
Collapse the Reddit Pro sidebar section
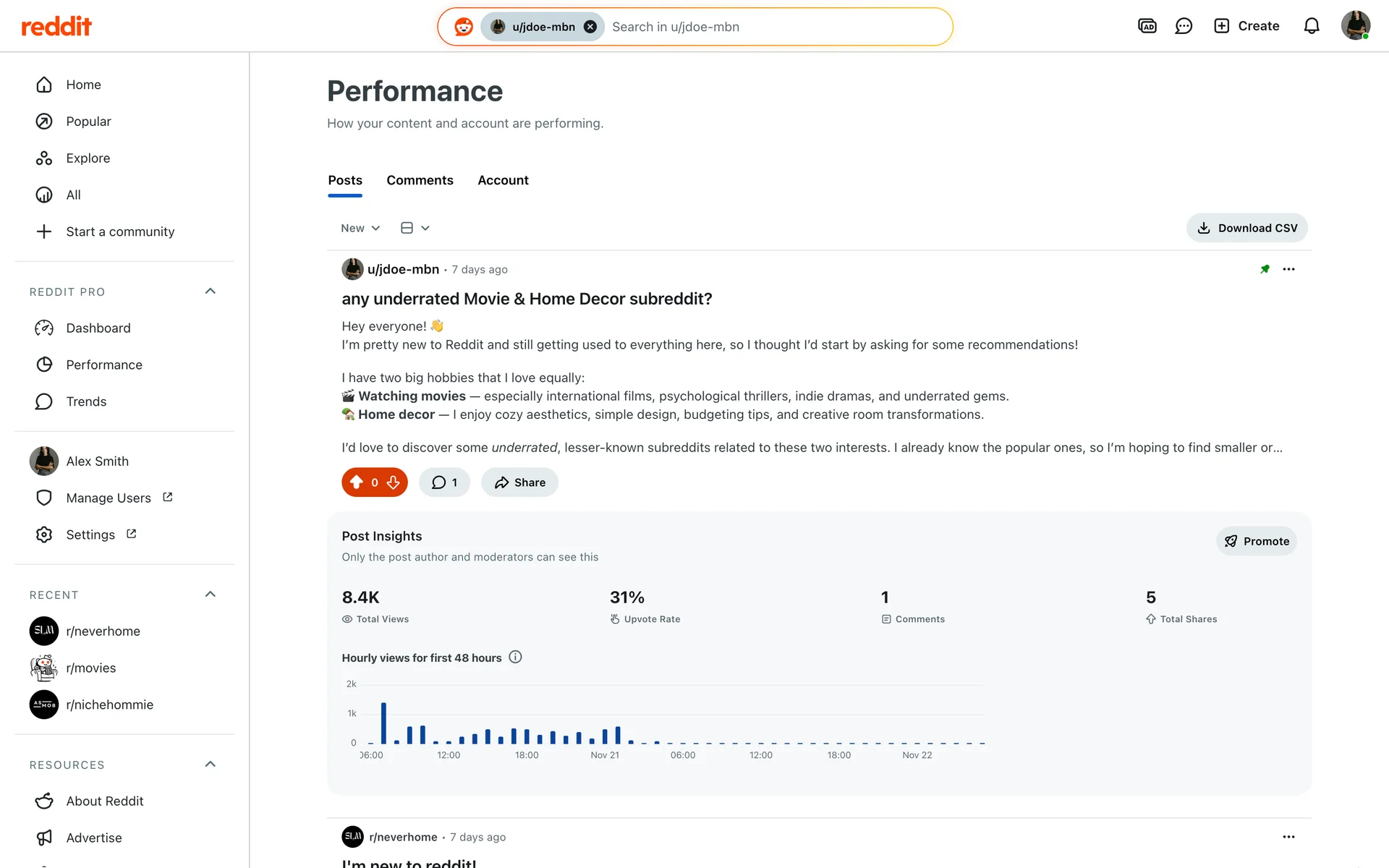coord(211,292)
